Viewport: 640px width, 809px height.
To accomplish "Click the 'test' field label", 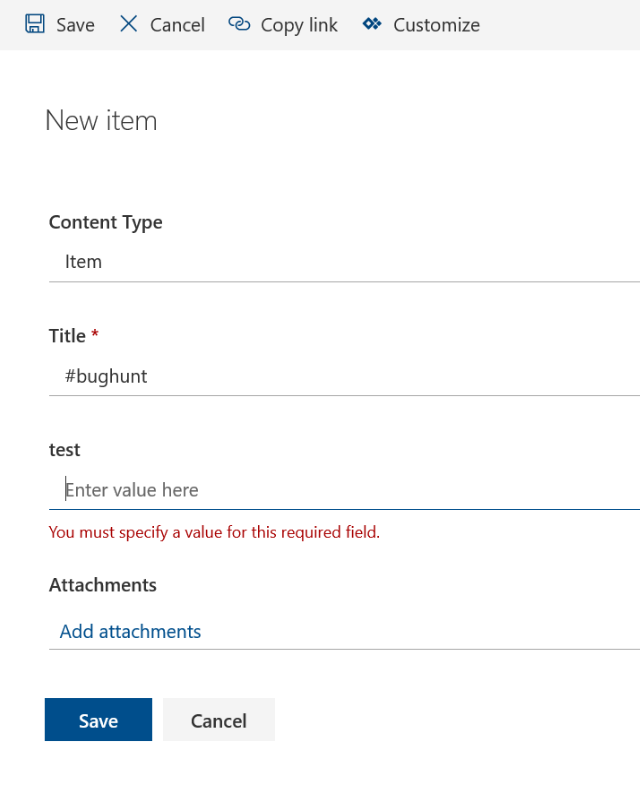I will click(x=65, y=449).
